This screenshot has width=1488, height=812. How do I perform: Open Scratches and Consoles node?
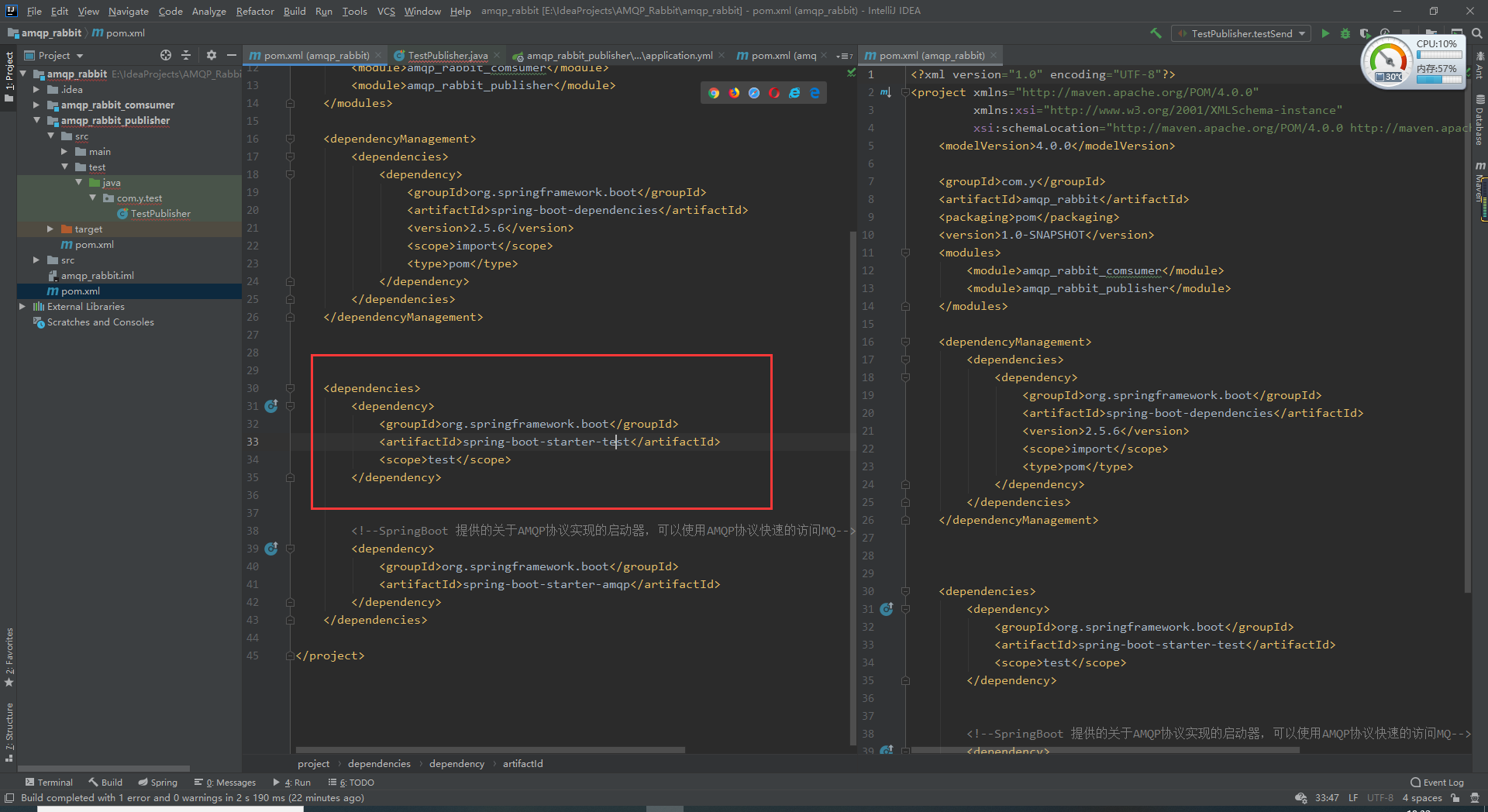(x=100, y=322)
